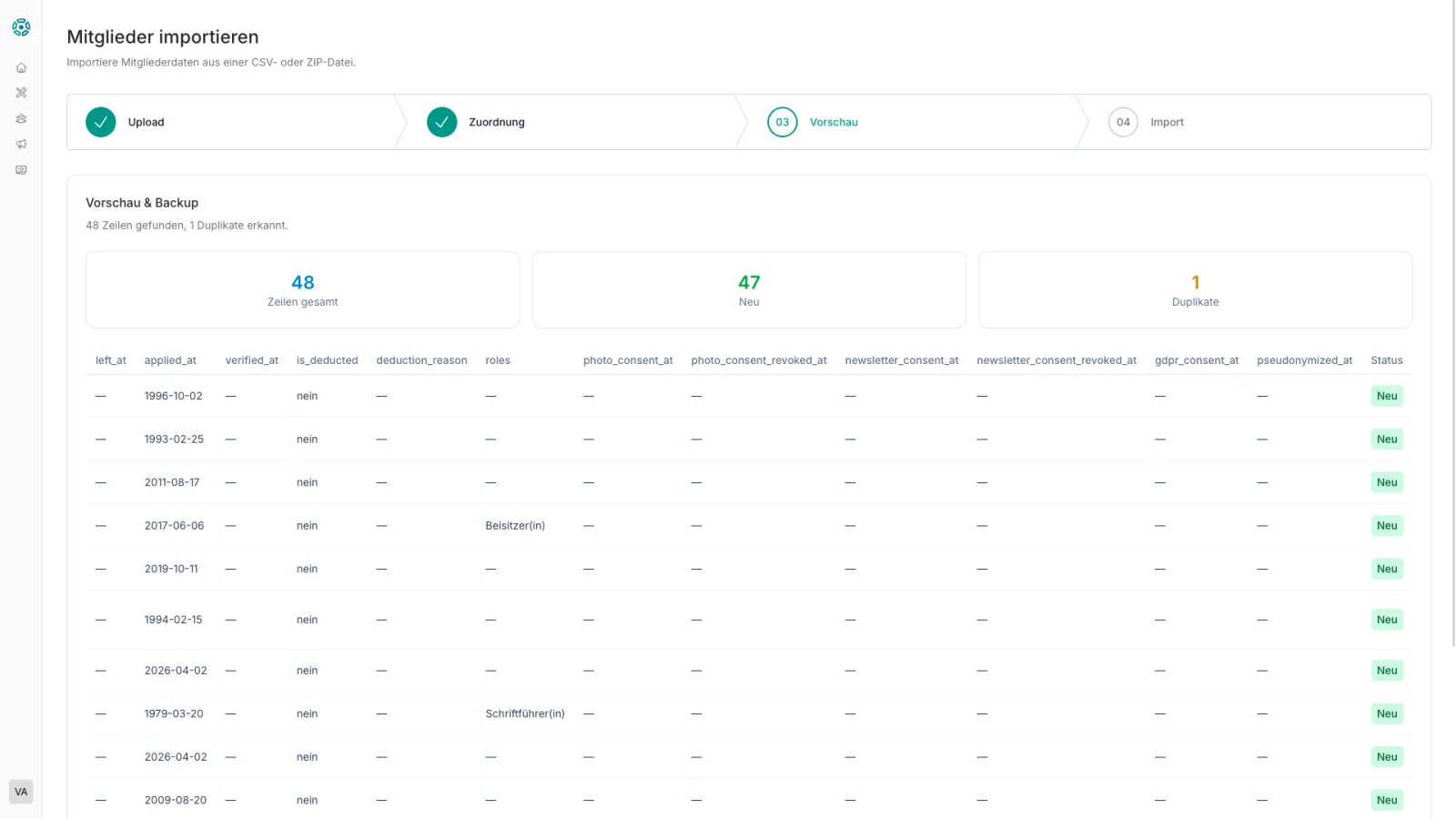The height and width of the screenshot is (819, 1456).
Task: Click the Upload step checkmark circle
Action: click(x=101, y=122)
